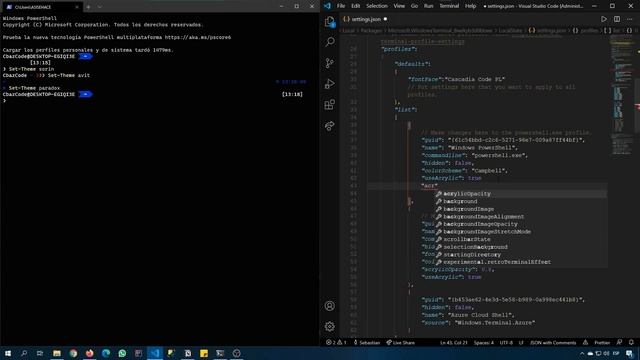Open Windows Terminal taskbar icon

(x=220, y=353)
